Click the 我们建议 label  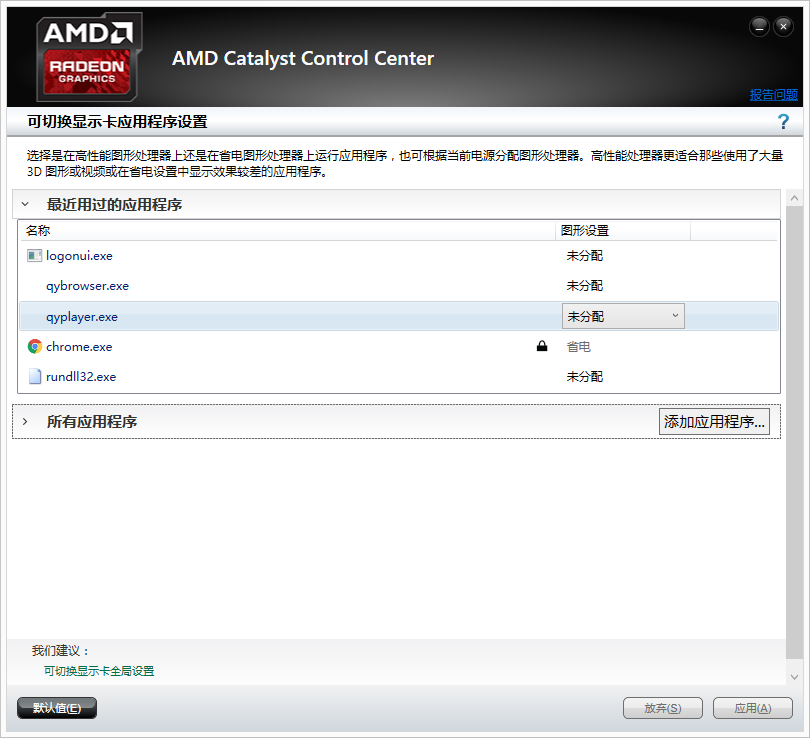coord(60,651)
